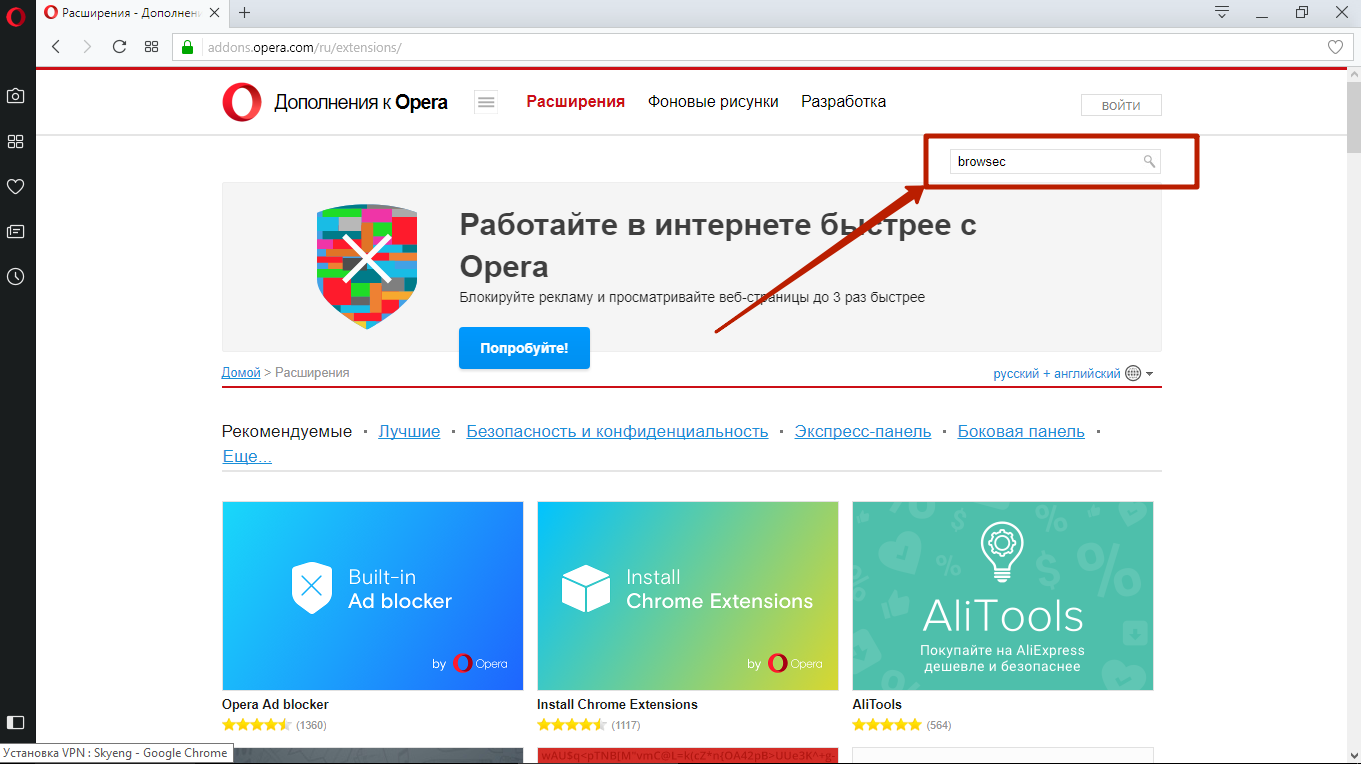Click the address bar URL field

(760, 47)
